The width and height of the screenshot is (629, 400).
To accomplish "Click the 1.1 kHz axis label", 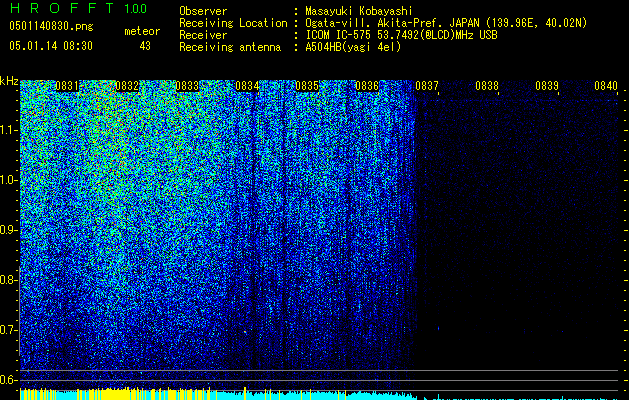I will pyautogui.click(x=9, y=130).
